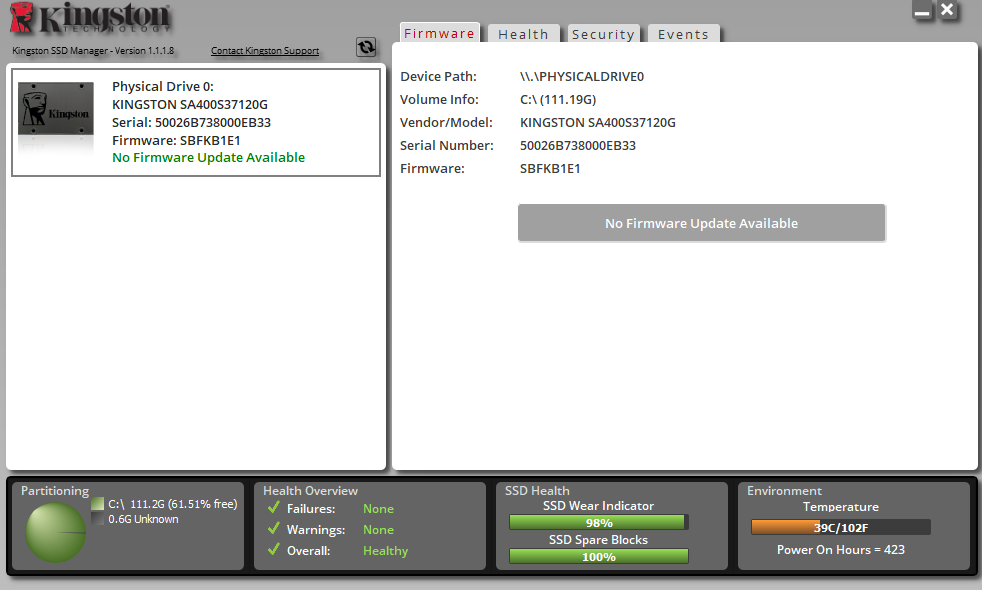Image resolution: width=982 pixels, height=590 pixels.
Task: Click the Kingston logo at top left
Action: 90,18
